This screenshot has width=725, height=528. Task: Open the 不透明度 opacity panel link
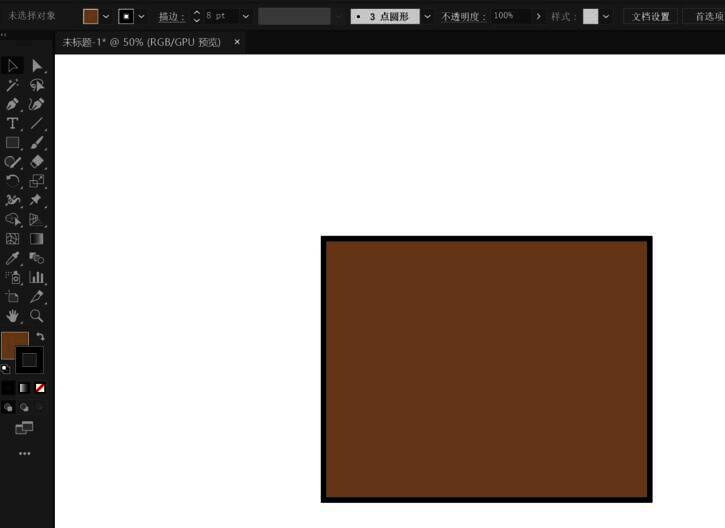pyautogui.click(x=463, y=17)
